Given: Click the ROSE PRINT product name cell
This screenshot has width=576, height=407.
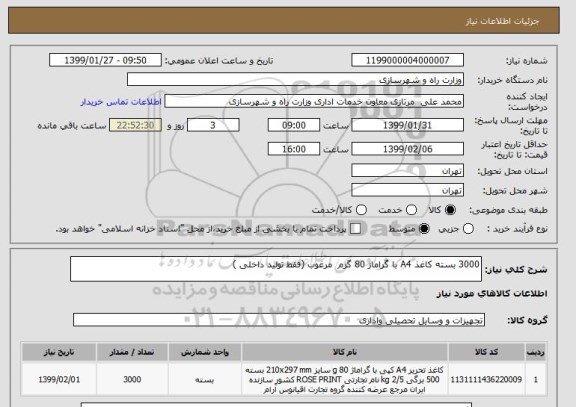Looking at the screenshot, I should point(345,379).
